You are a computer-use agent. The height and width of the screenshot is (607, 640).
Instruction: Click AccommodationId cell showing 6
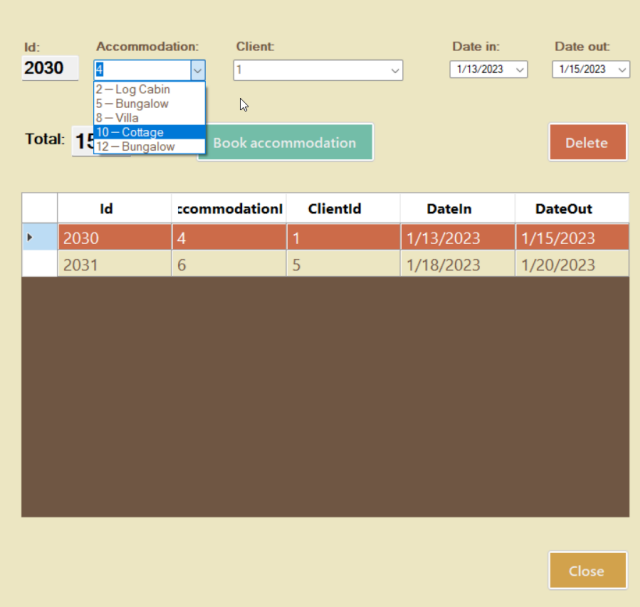click(x=229, y=264)
